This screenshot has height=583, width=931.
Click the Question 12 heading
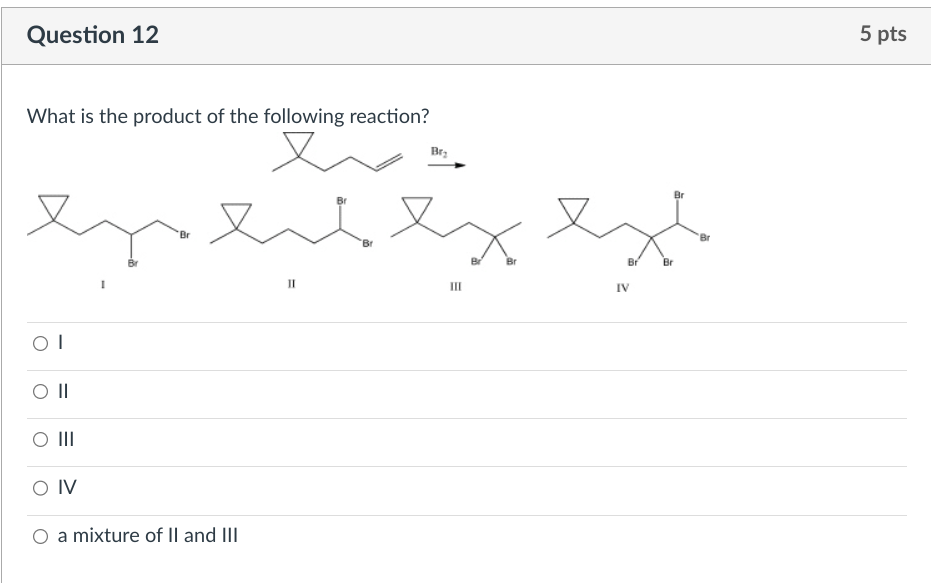click(x=93, y=35)
